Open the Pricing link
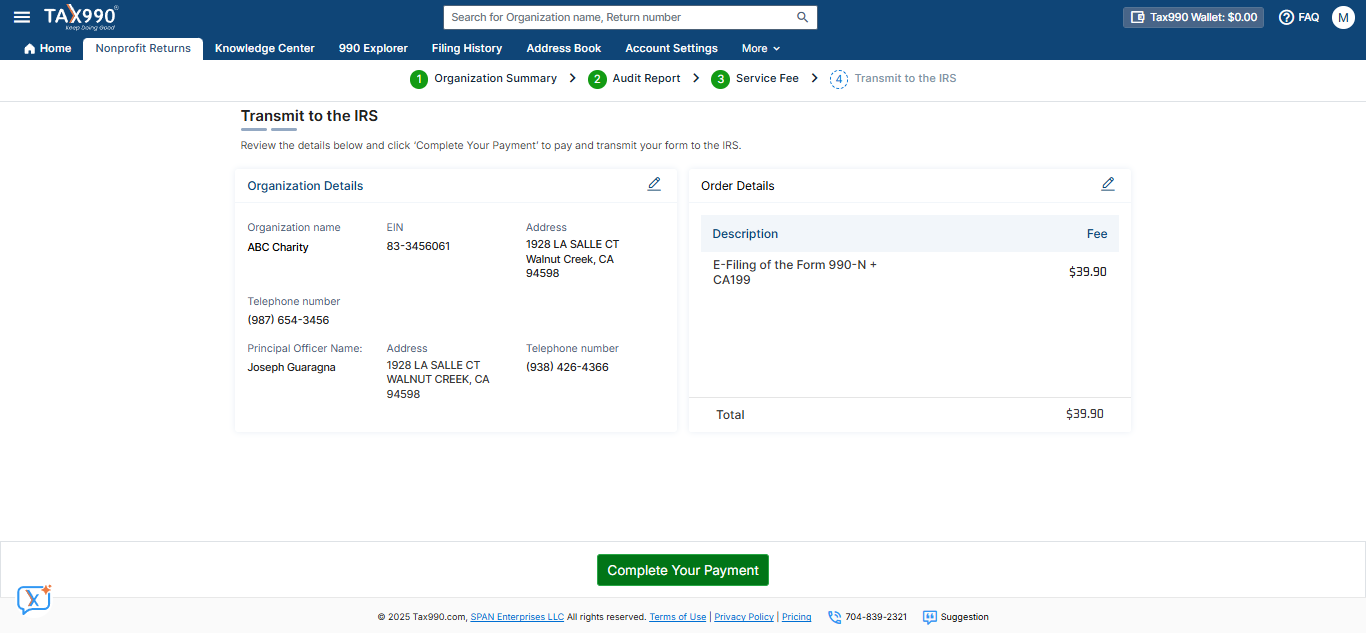The width and height of the screenshot is (1366, 633). [797, 617]
